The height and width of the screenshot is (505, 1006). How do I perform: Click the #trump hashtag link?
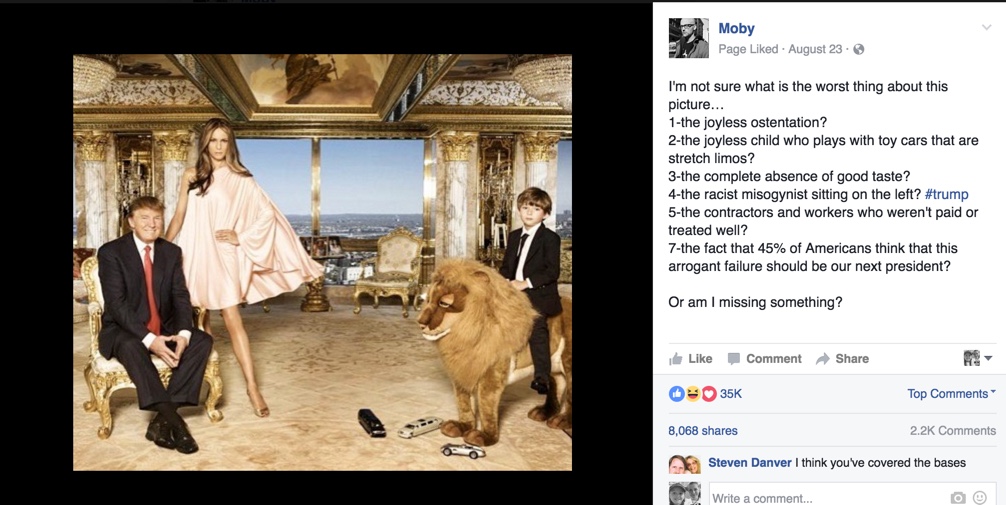pyautogui.click(x=946, y=194)
